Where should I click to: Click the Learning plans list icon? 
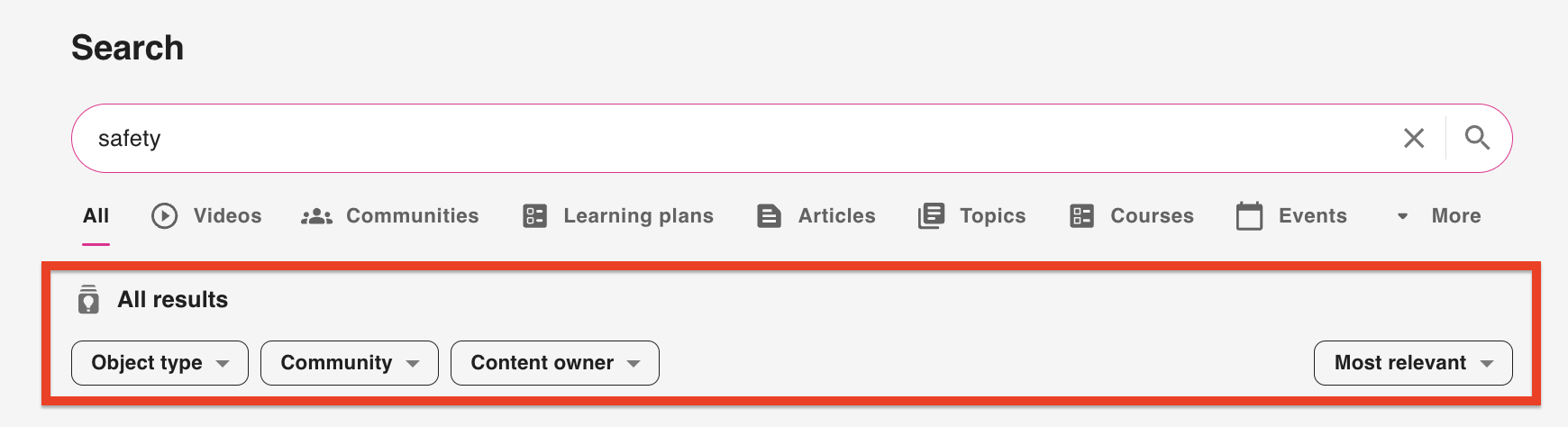coord(535,216)
